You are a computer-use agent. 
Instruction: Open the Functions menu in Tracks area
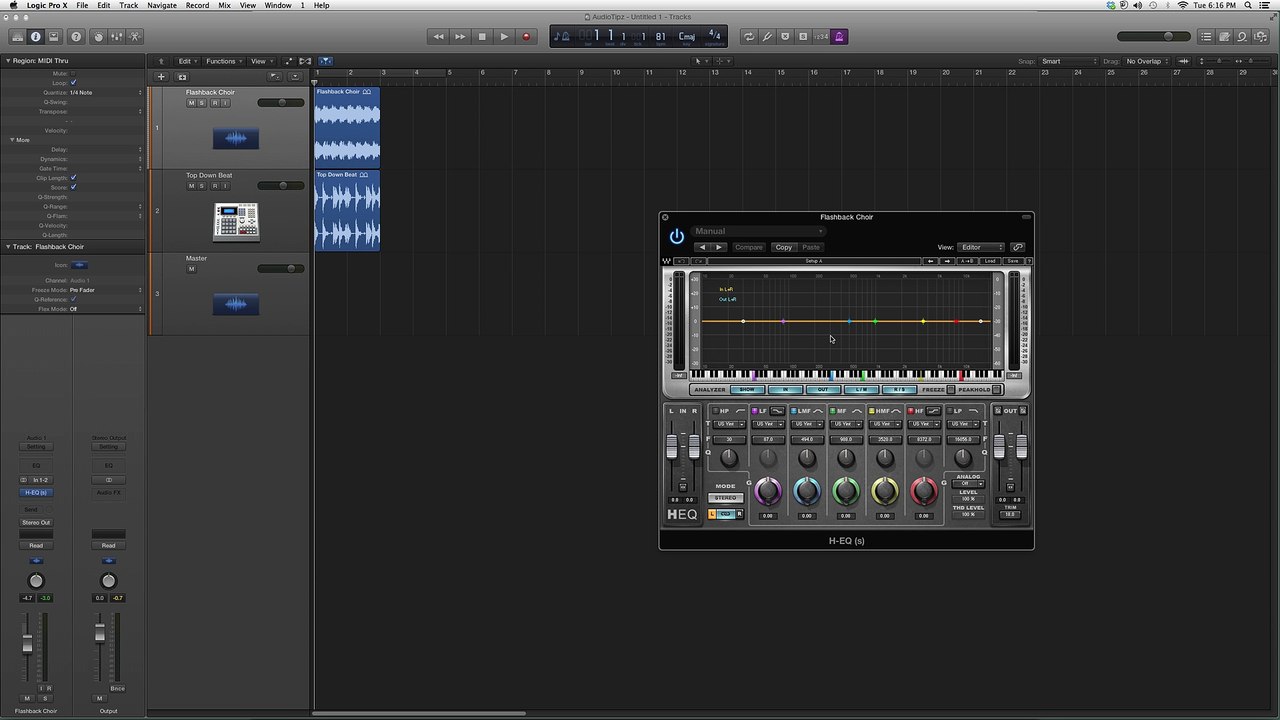(224, 61)
